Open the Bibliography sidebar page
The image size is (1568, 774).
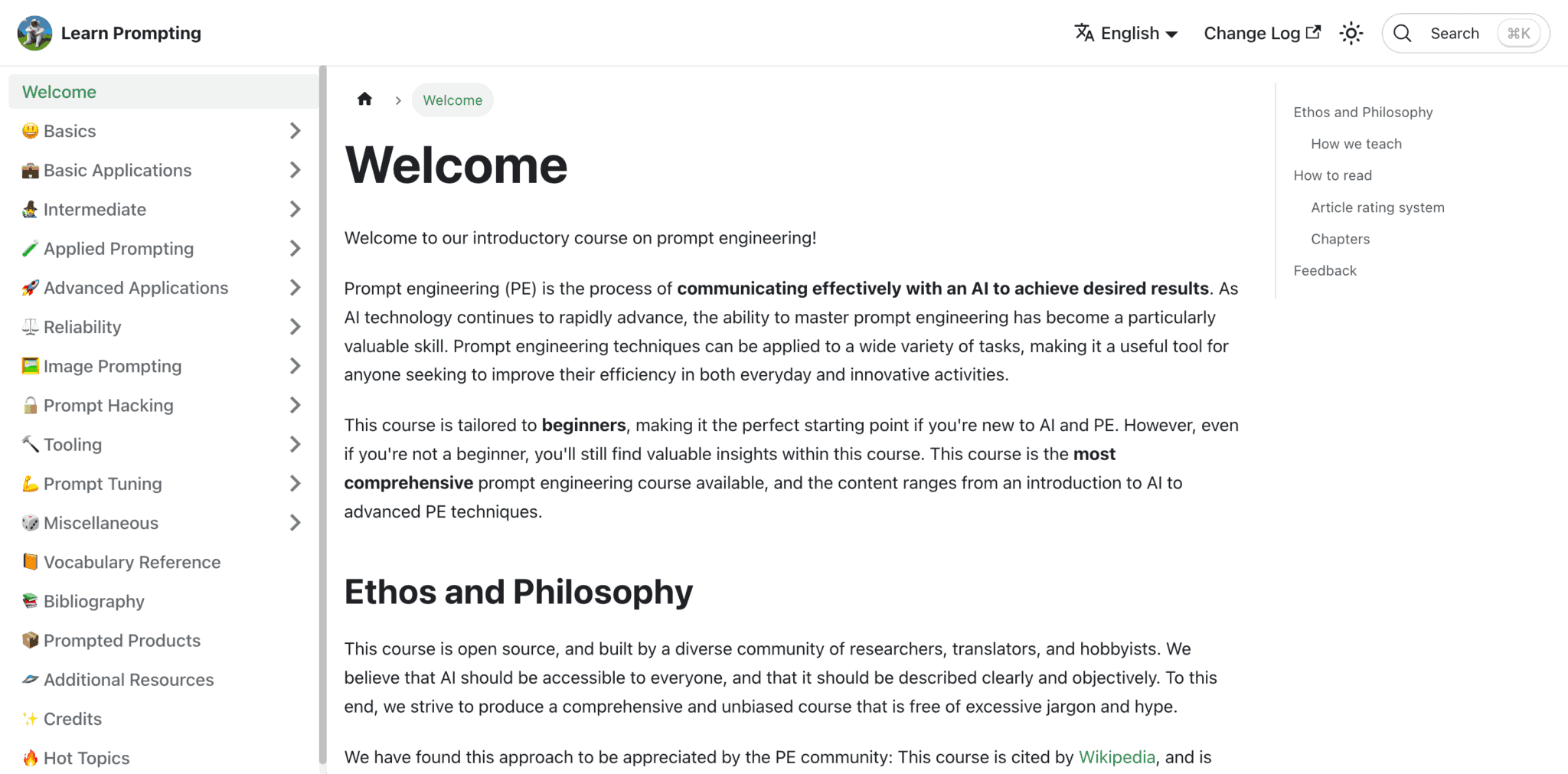pos(93,601)
